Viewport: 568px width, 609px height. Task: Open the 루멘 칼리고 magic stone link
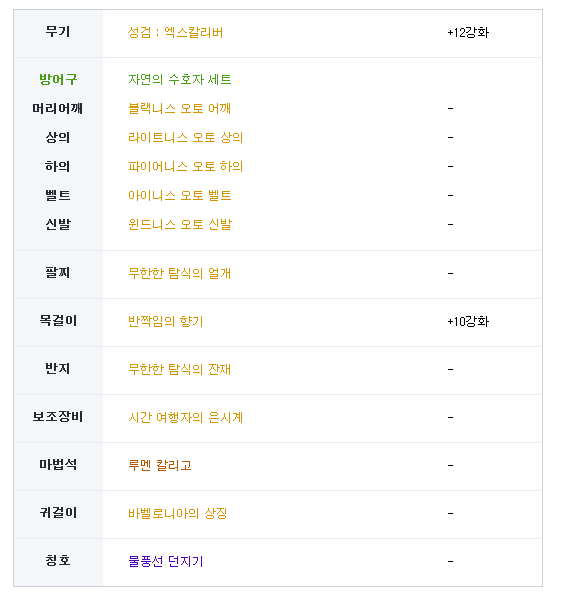click(160, 465)
